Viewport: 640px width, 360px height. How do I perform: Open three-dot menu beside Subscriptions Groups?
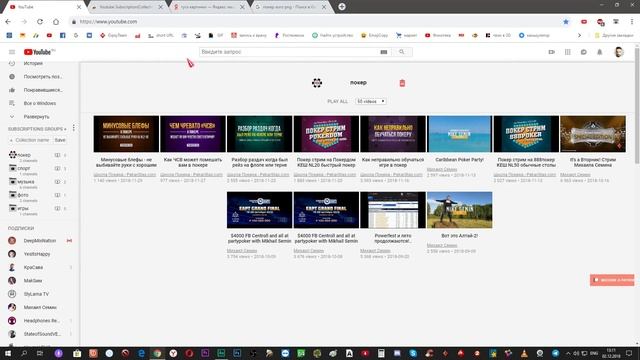(x=73, y=129)
